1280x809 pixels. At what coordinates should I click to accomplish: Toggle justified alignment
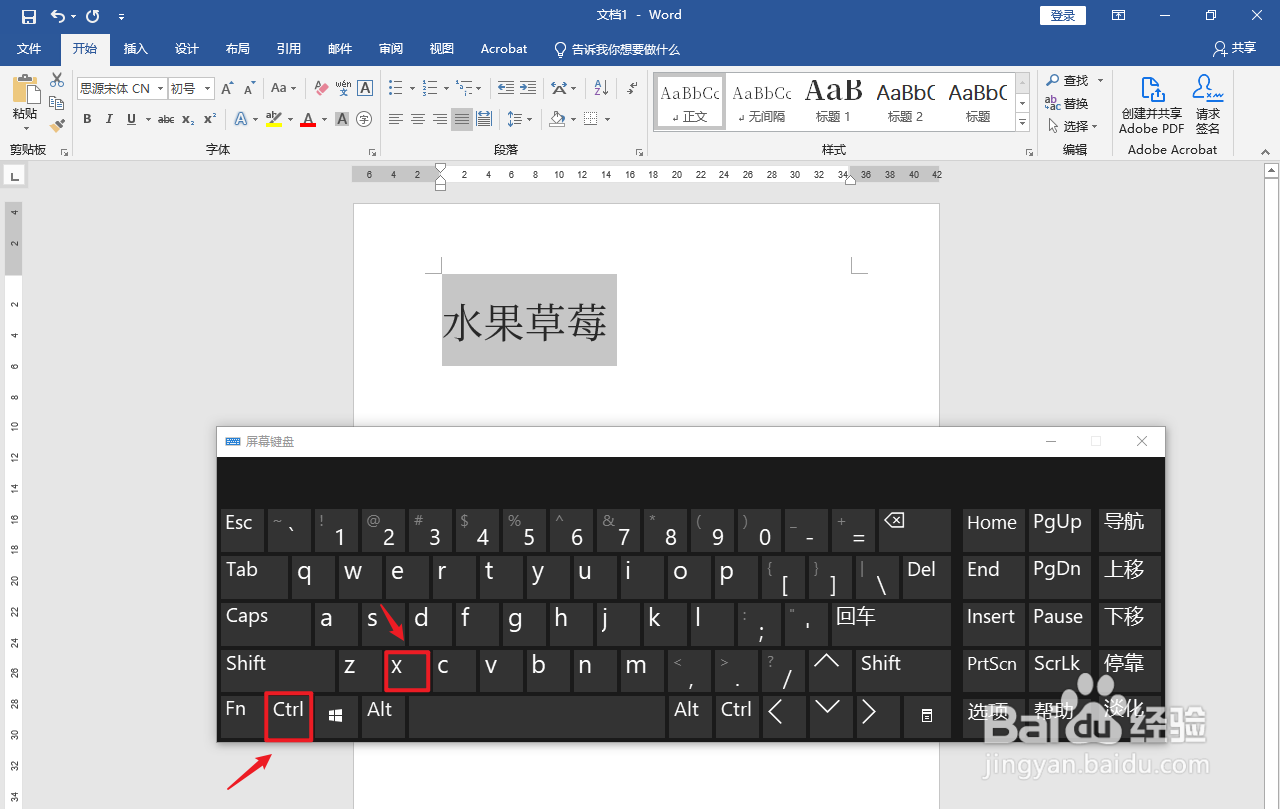(x=461, y=119)
